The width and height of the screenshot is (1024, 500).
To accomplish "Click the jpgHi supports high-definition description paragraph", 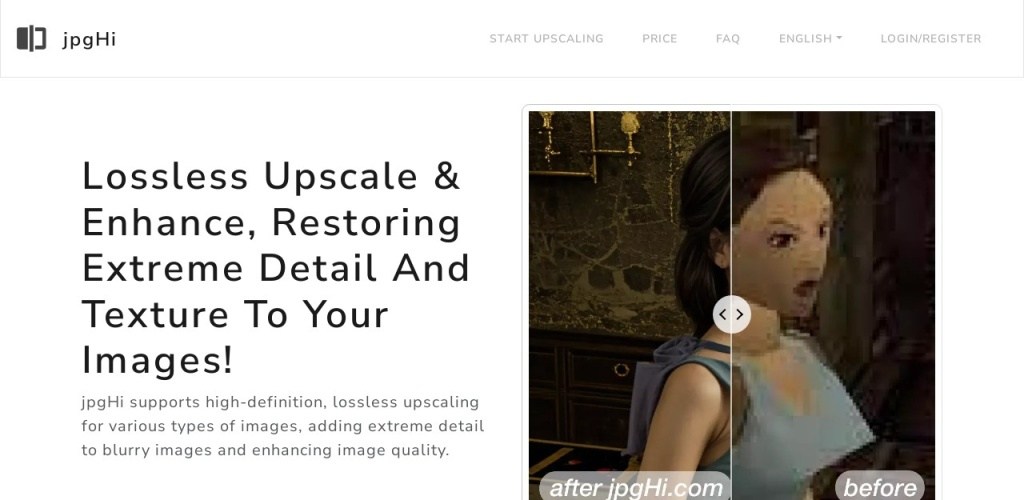I will point(282,426).
